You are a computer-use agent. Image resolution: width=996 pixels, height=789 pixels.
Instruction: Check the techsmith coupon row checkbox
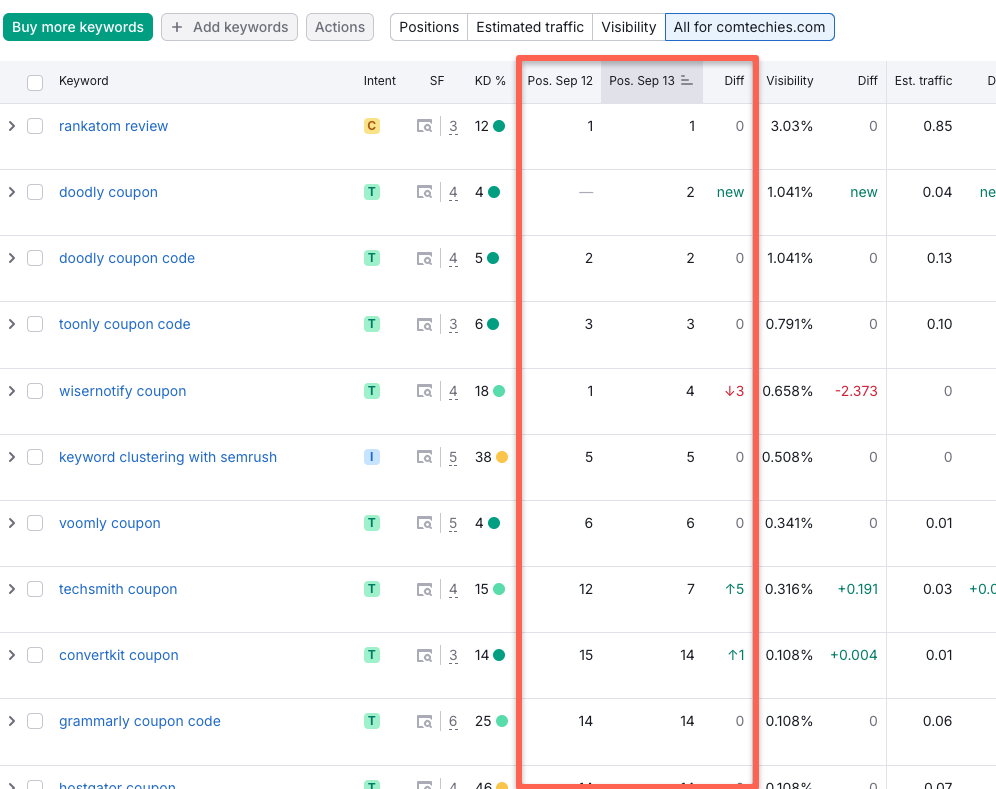(35, 589)
